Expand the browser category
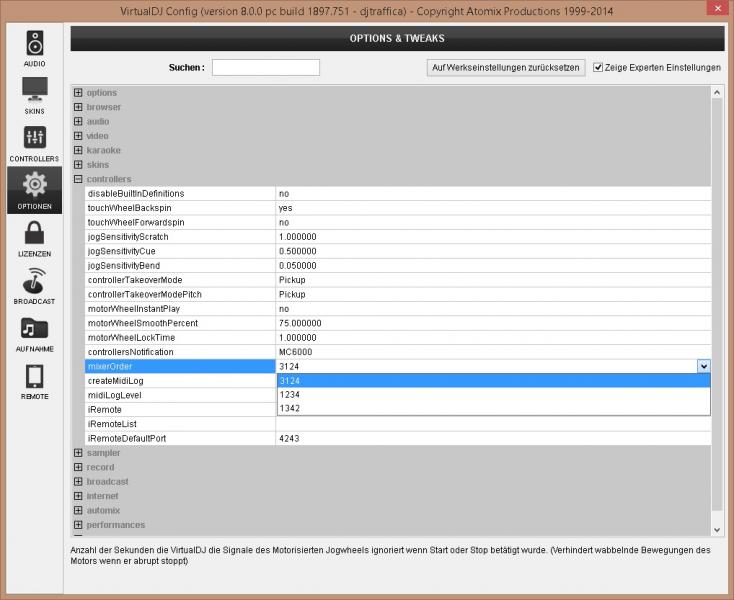Viewport: 734px width, 600px height. pos(78,107)
